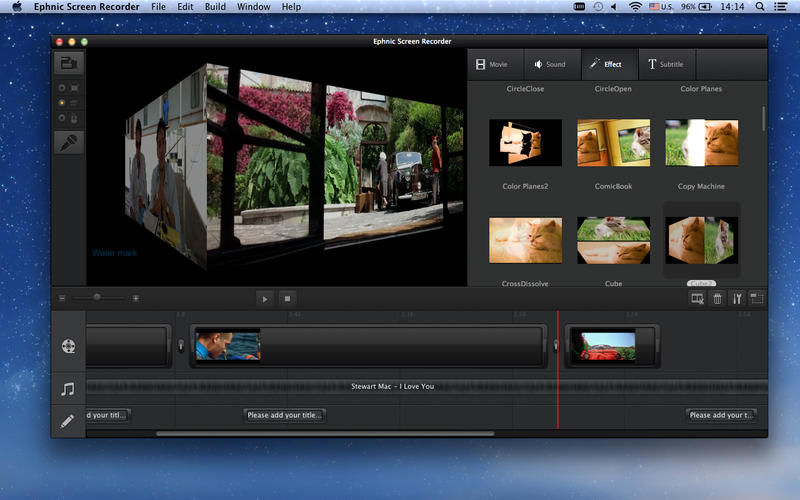
Task: Switch to the Sound tab
Action: click(553, 64)
